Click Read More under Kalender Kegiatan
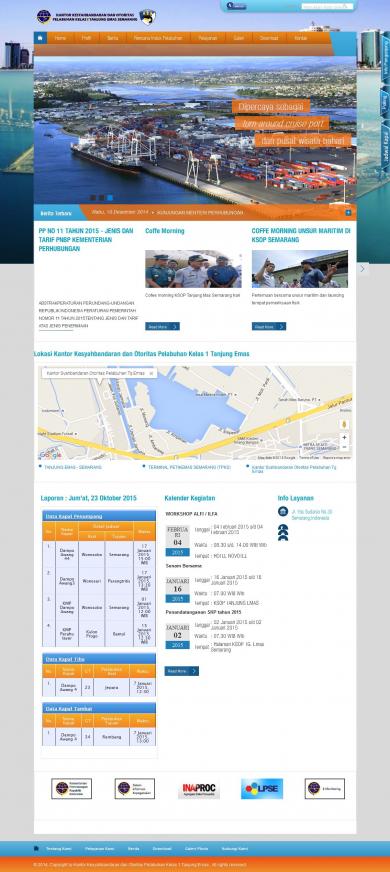 181,671
